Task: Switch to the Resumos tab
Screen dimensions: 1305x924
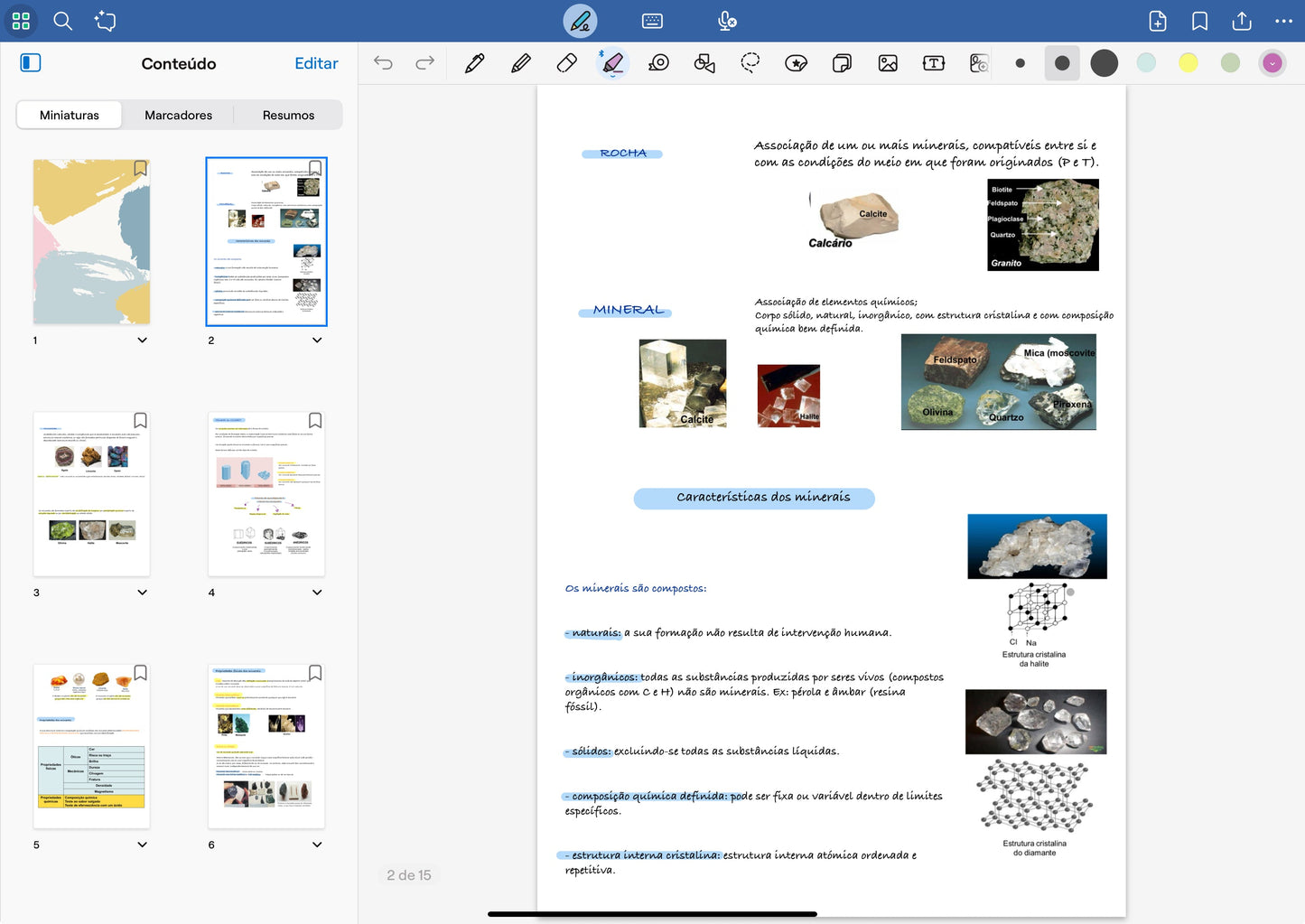Action: point(288,116)
